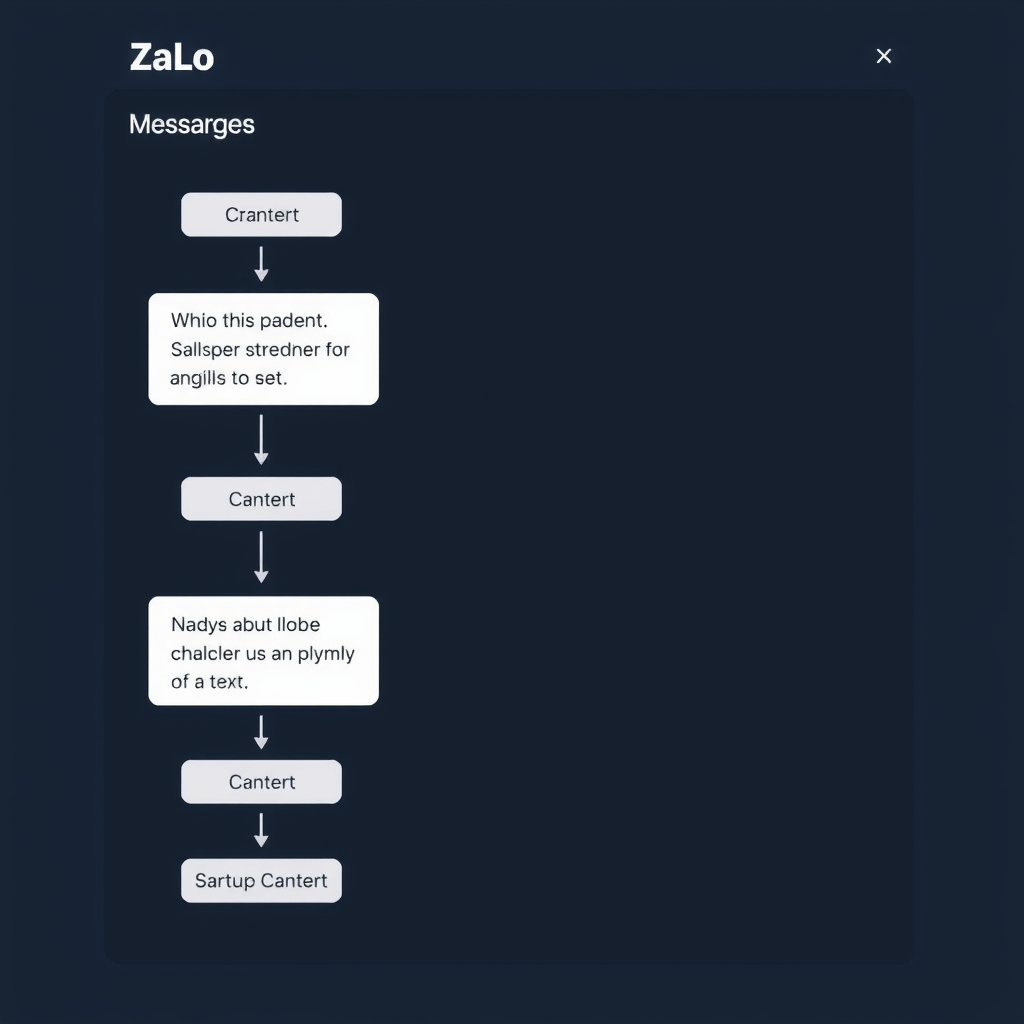Open the second white message bubble
Image resolution: width=1024 pixels, height=1024 pixels.
click(x=263, y=651)
